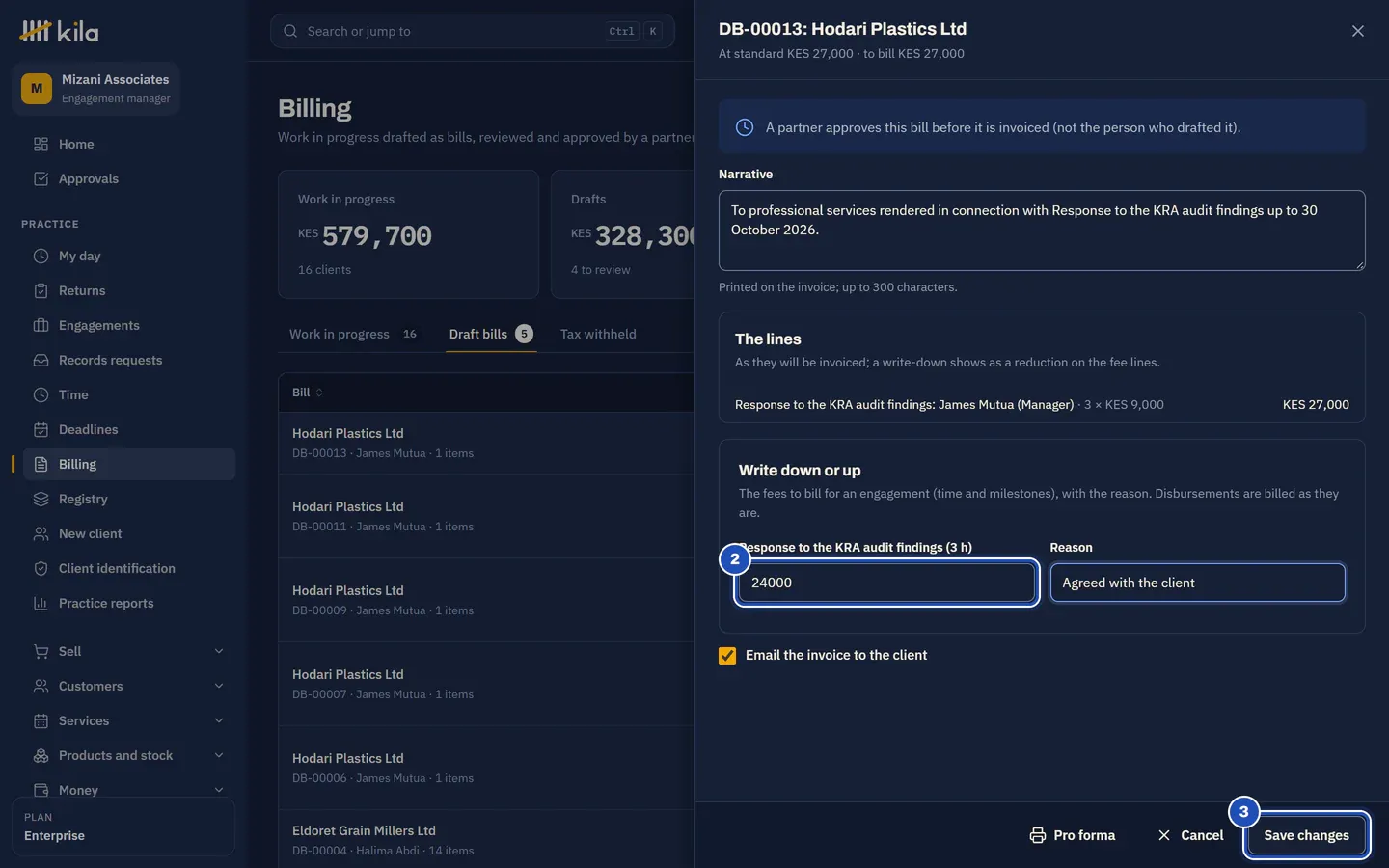
Task: Click the Enterprise plan card
Action: click(x=123, y=827)
